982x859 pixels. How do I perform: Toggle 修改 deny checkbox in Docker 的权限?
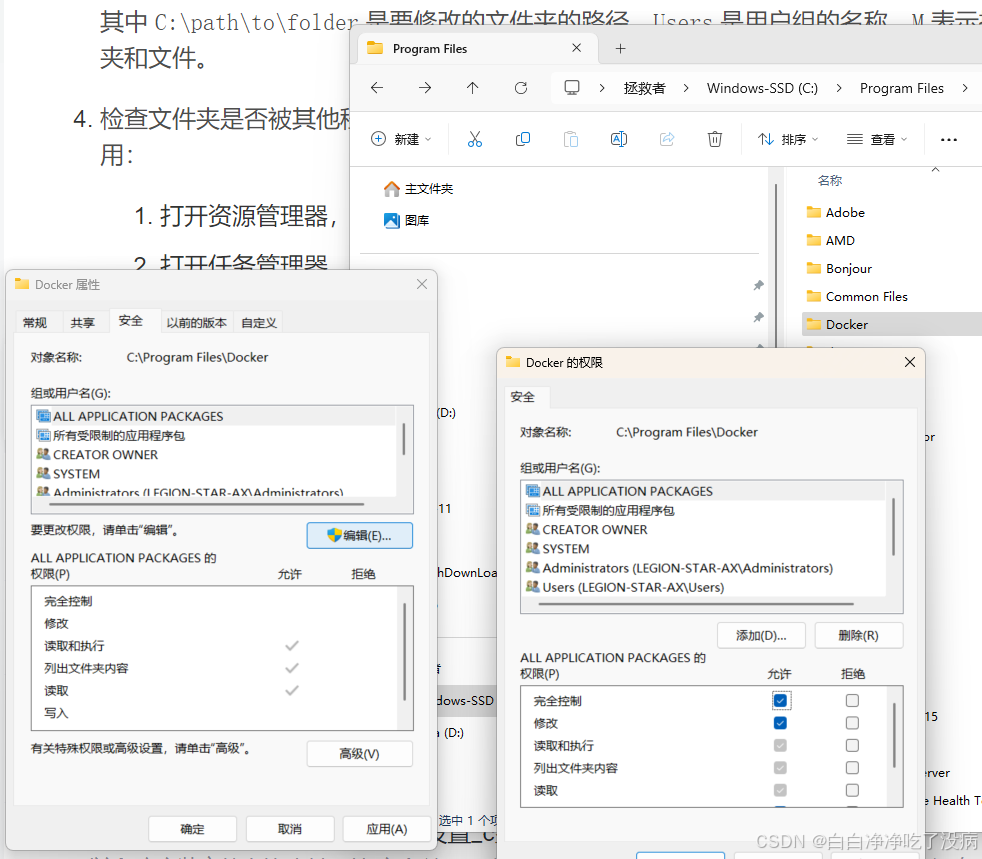(852, 723)
